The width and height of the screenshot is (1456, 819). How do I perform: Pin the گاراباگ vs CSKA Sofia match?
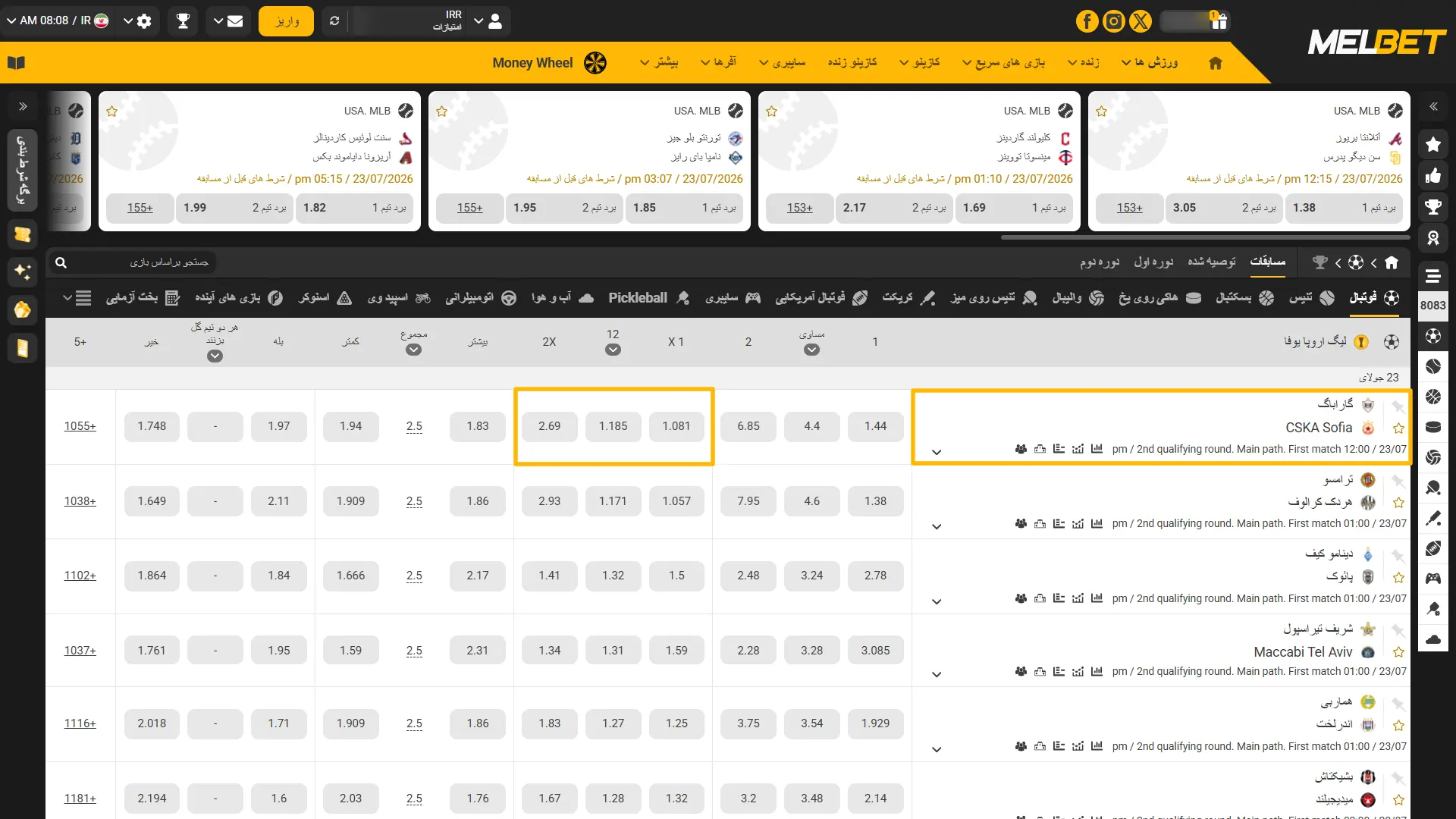[x=1399, y=407]
